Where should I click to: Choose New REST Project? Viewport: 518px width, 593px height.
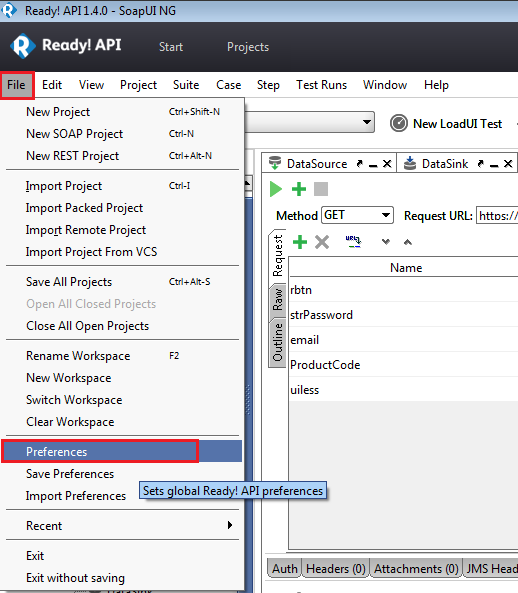click(x=123, y=156)
